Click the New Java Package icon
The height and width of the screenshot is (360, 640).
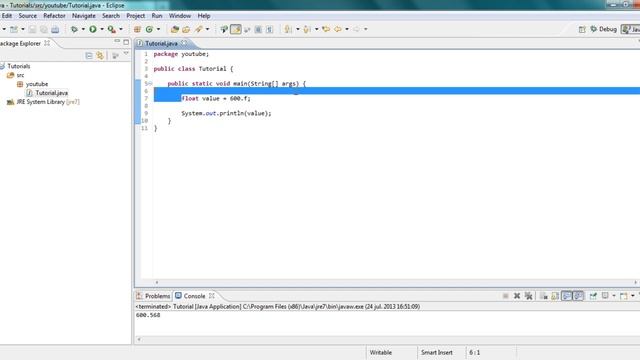tap(137, 29)
